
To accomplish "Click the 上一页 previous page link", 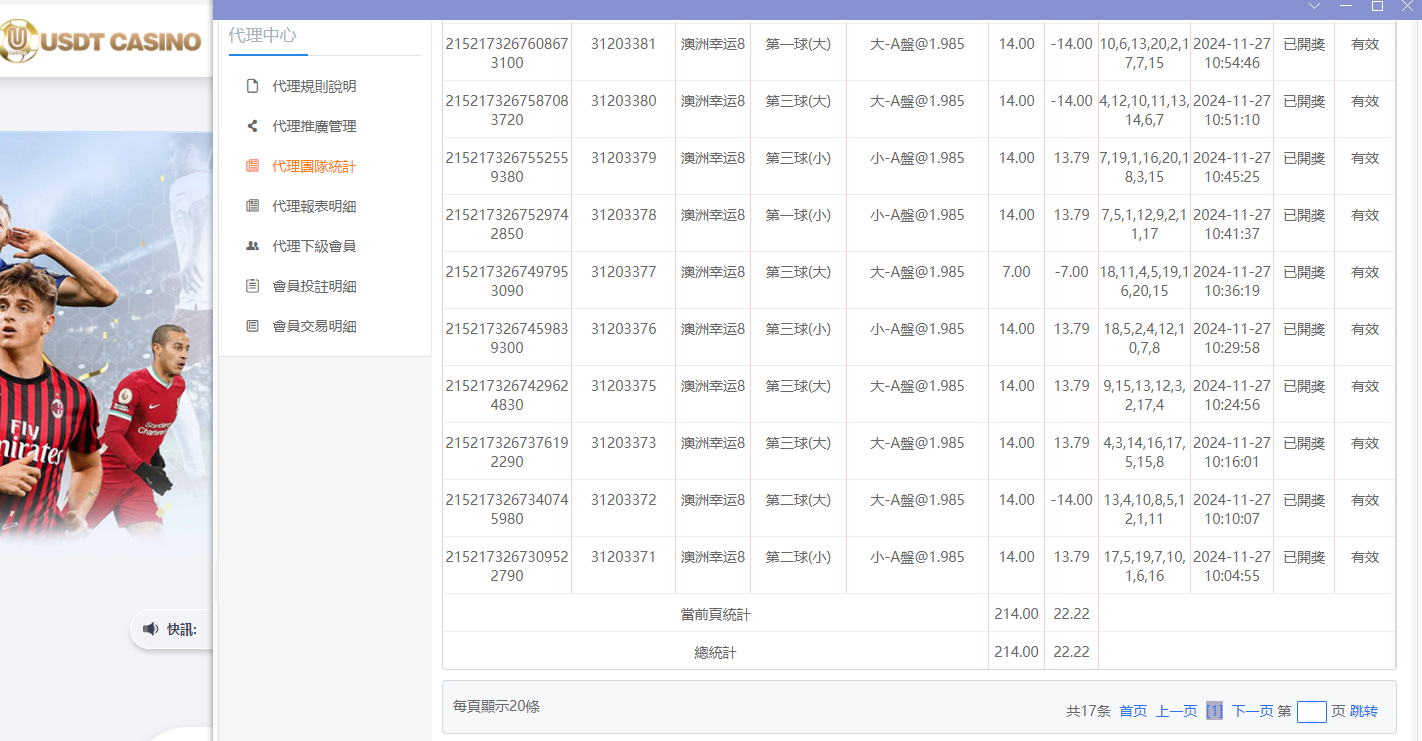I will click(x=1176, y=711).
